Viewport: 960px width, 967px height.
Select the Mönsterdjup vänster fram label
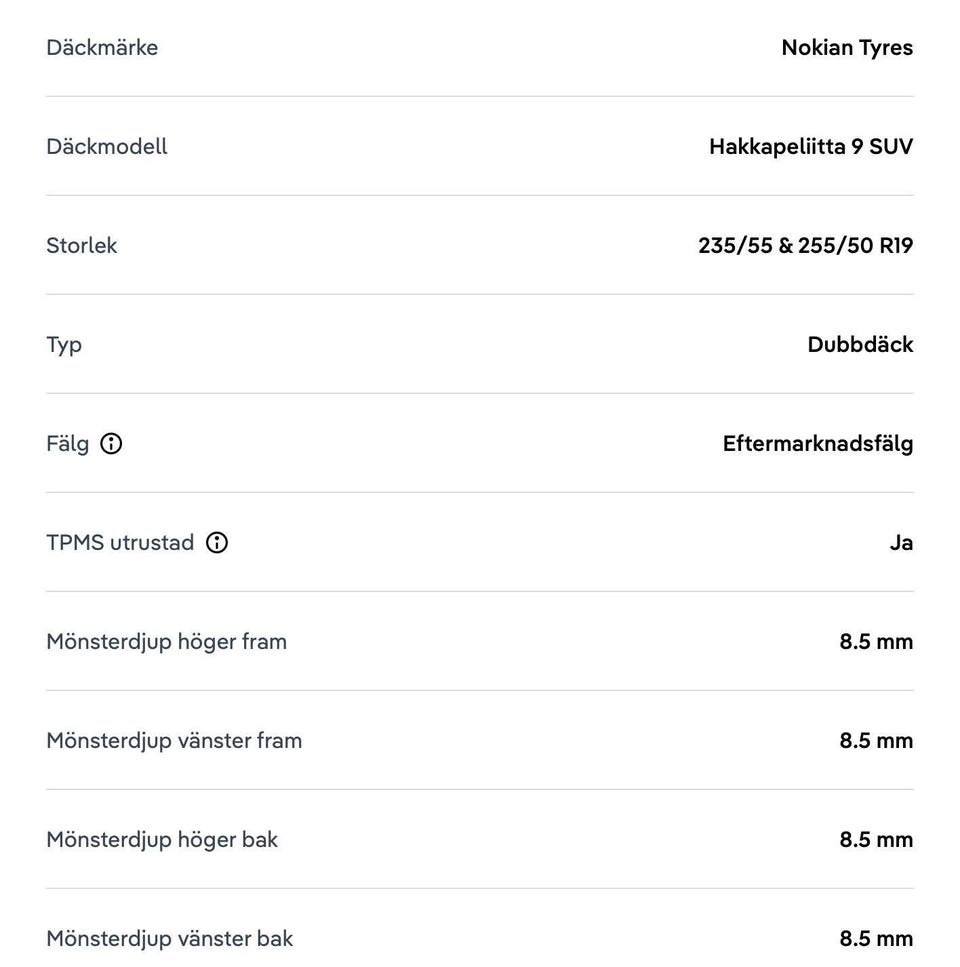coord(174,741)
